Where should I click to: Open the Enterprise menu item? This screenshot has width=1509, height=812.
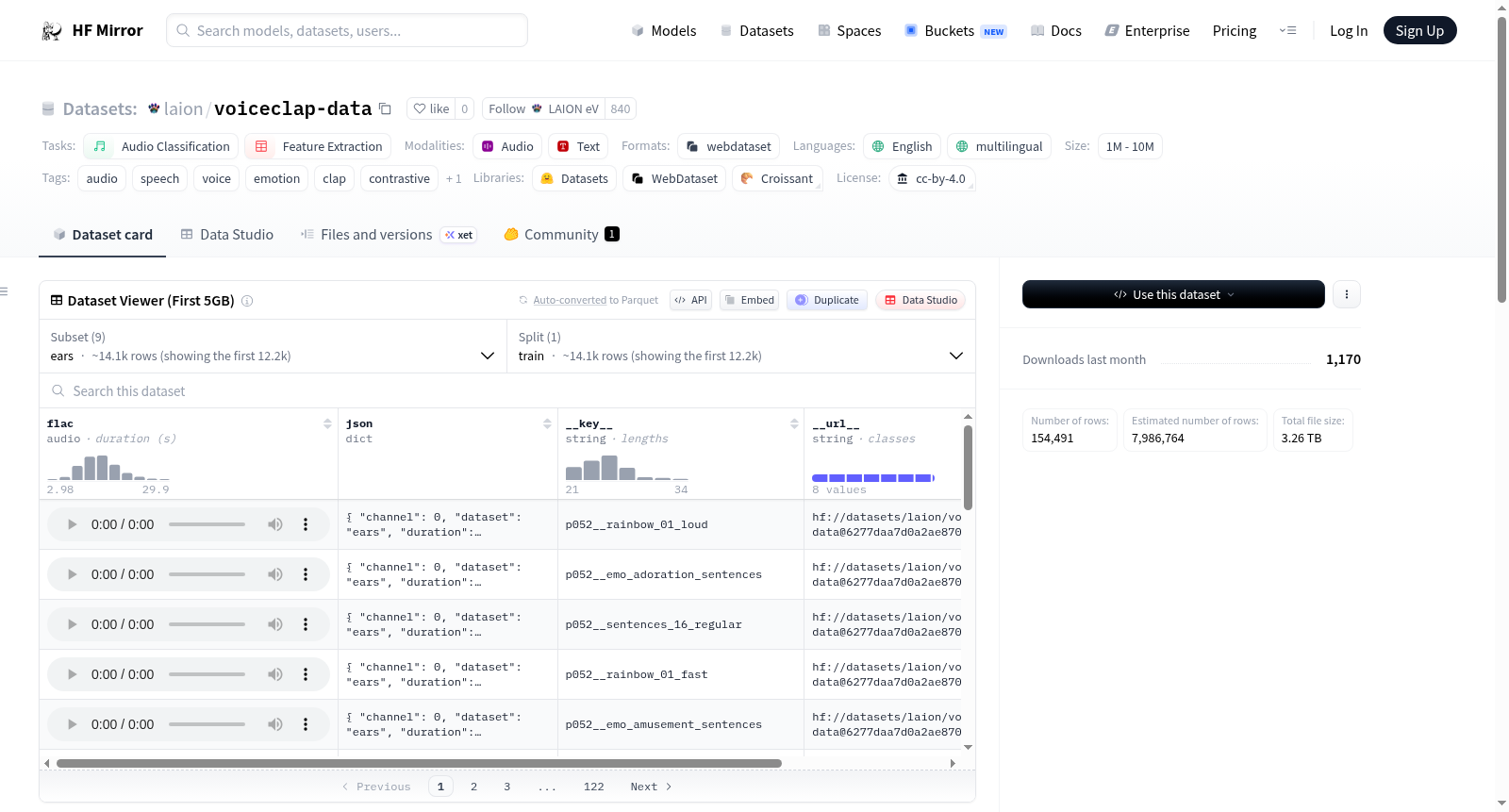click(x=1147, y=30)
